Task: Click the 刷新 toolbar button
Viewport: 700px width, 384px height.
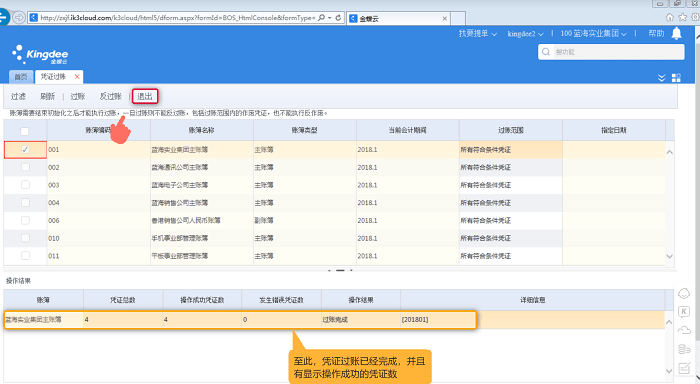Action: (x=47, y=96)
